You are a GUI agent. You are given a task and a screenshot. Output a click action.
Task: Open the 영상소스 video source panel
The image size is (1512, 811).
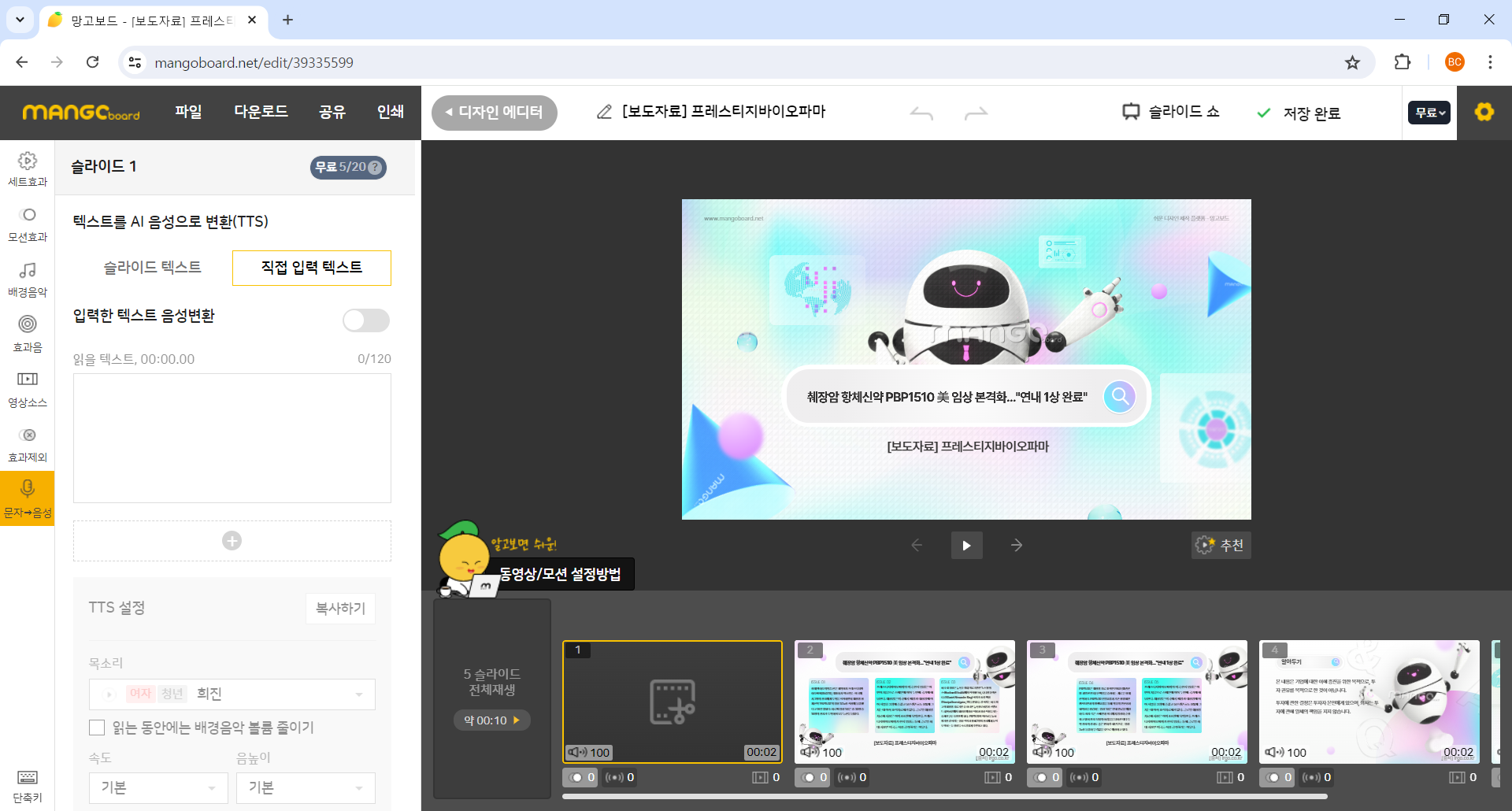pos(28,390)
